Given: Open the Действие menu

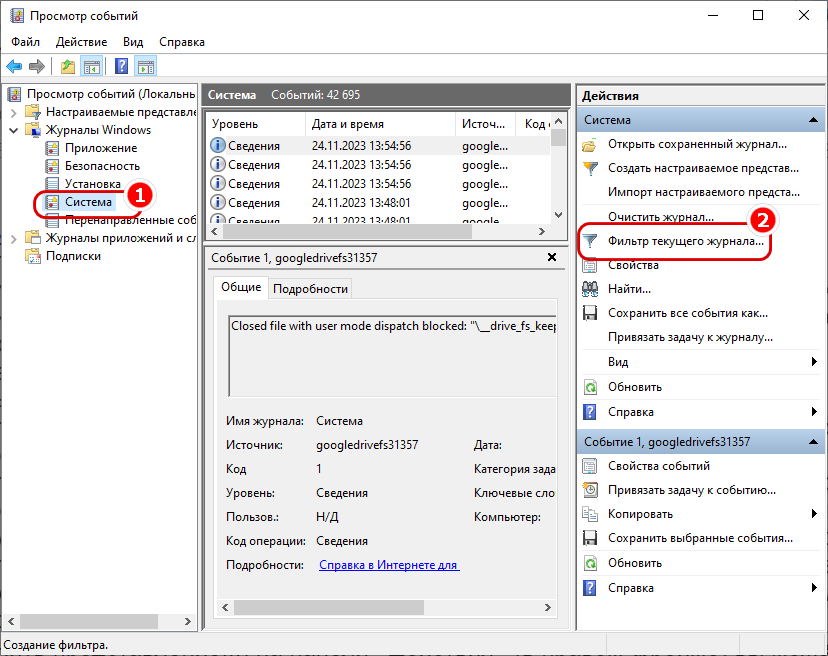Looking at the screenshot, I should pos(81,42).
